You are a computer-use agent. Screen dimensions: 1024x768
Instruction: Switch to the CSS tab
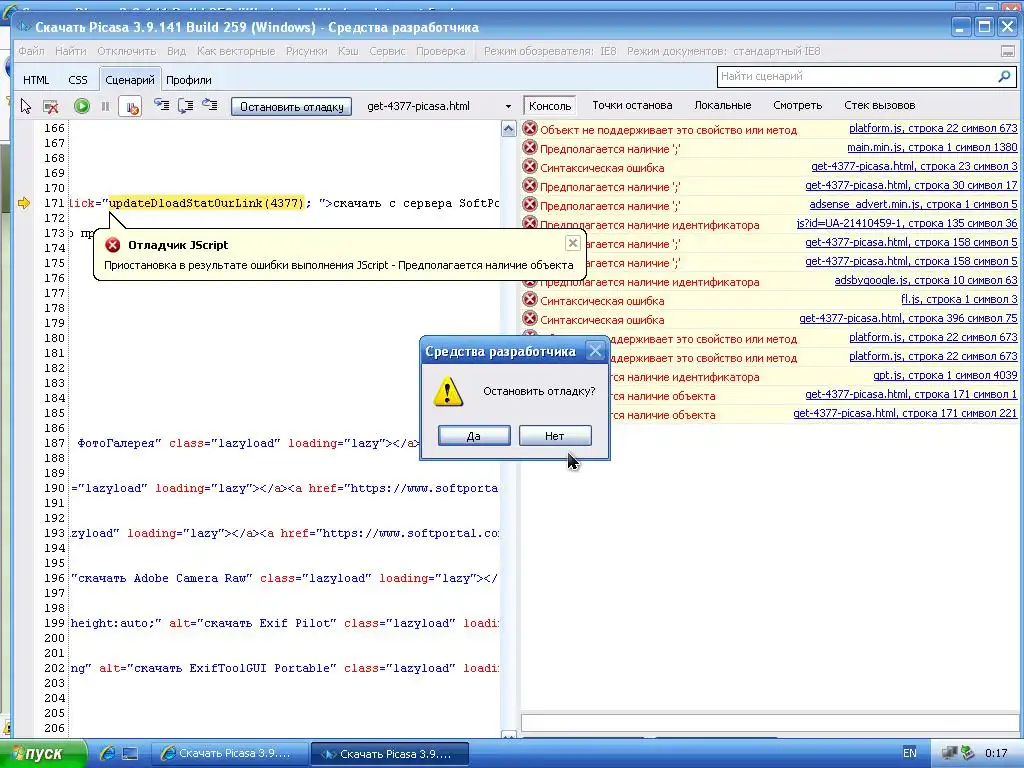[78, 80]
